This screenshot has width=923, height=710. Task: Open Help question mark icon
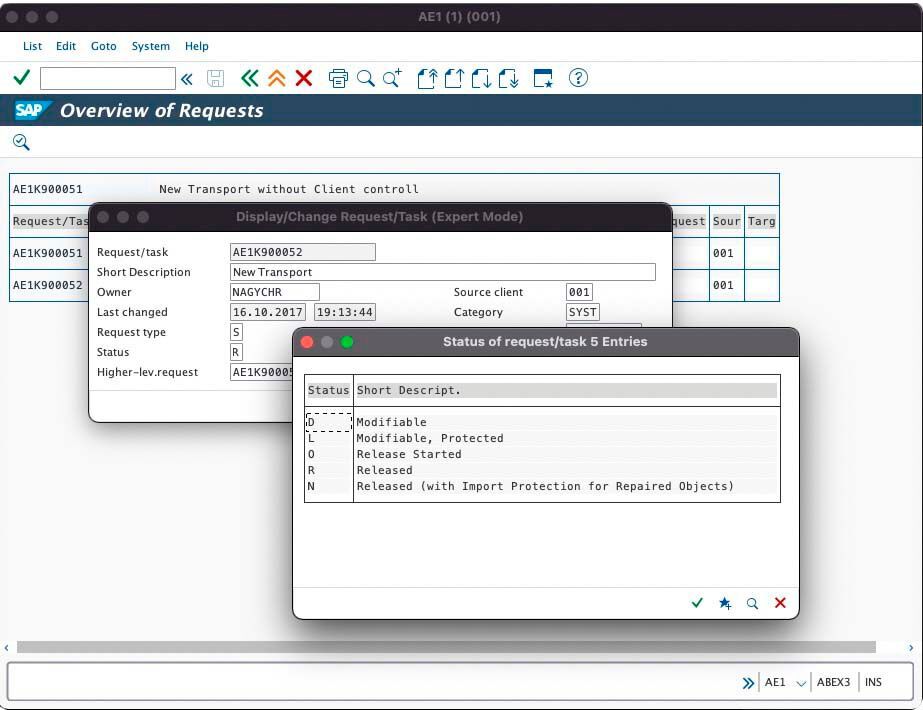(x=578, y=78)
